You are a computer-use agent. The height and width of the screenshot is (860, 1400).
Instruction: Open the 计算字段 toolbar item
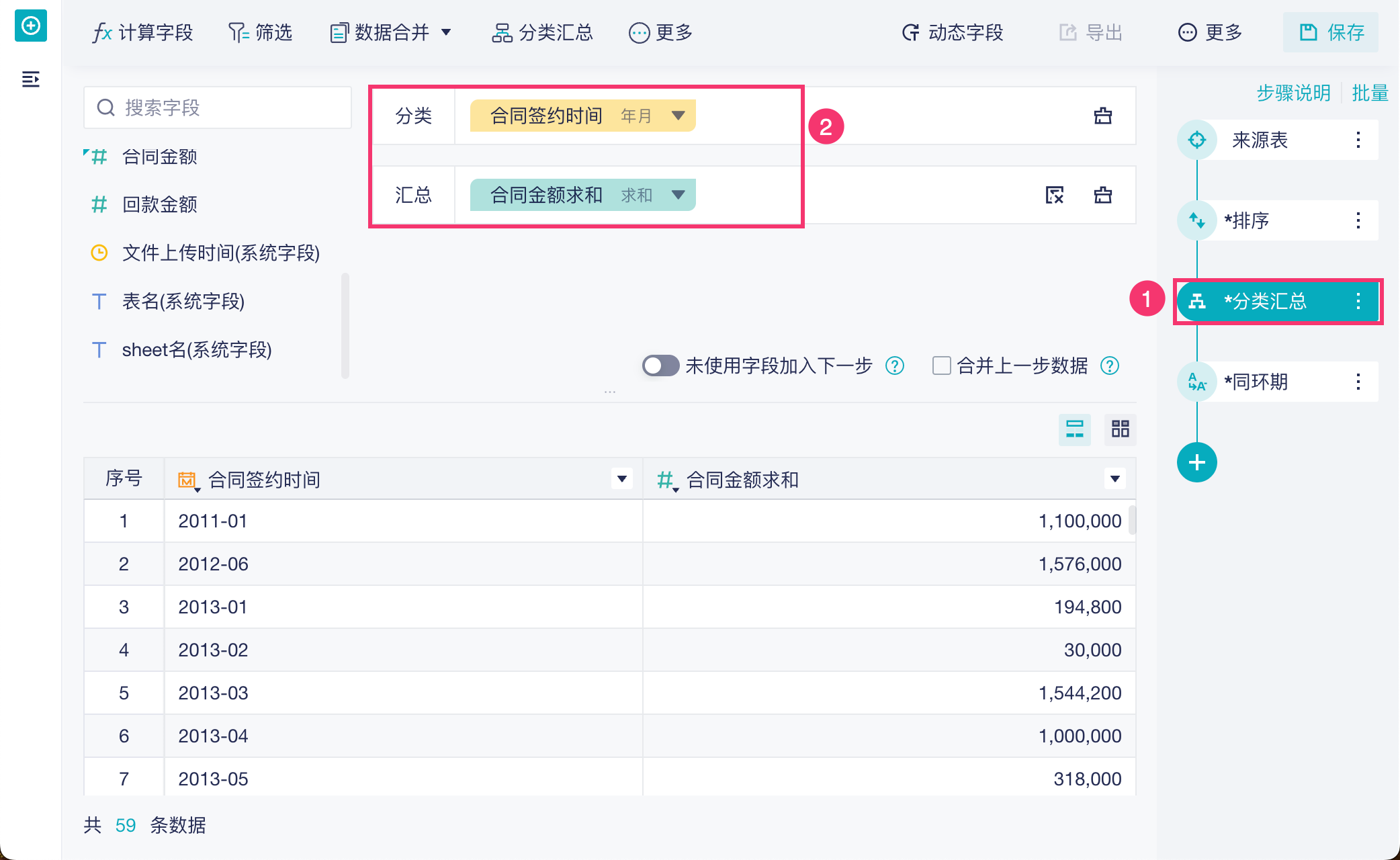(143, 32)
